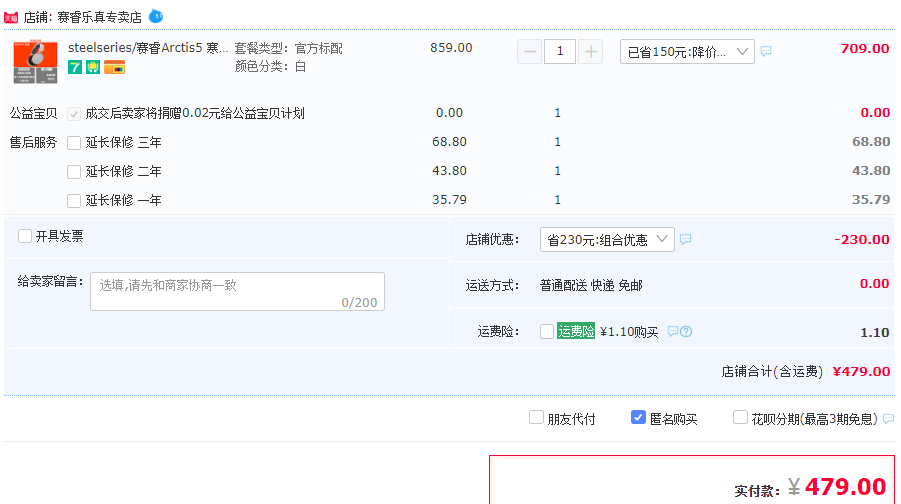
Task: Click the green 7-day return badge icon
Action: click(x=75, y=67)
